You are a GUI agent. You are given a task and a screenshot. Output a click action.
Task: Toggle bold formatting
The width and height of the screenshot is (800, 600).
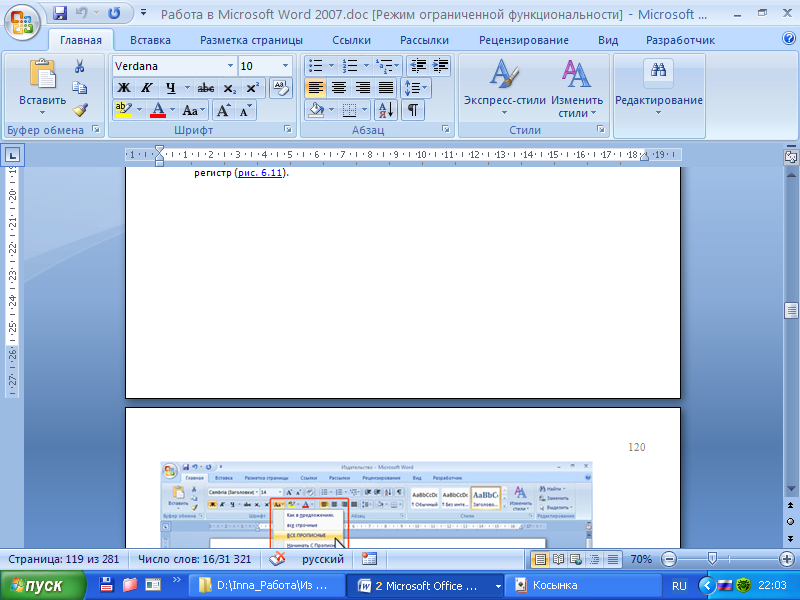(x=124, y=88)
